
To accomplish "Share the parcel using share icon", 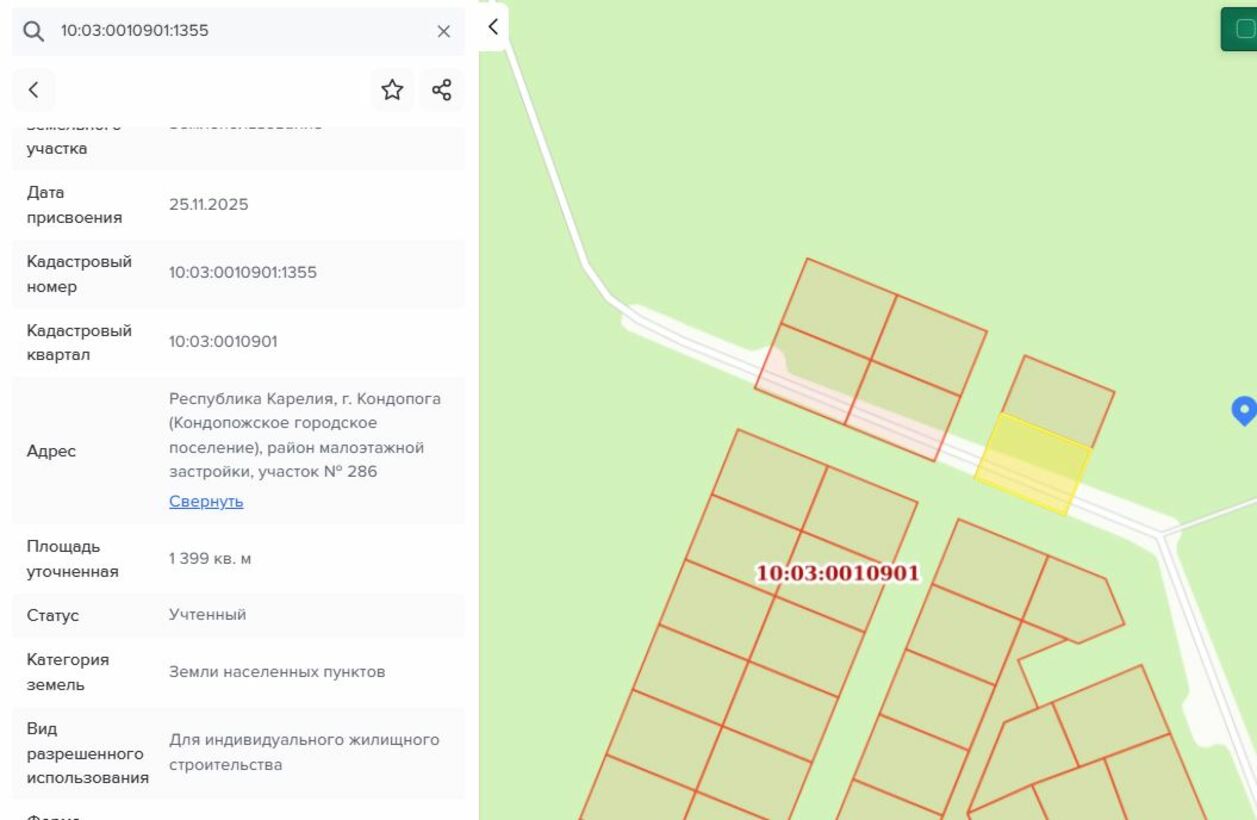I will pyautogui.click(x=442, y=90).
